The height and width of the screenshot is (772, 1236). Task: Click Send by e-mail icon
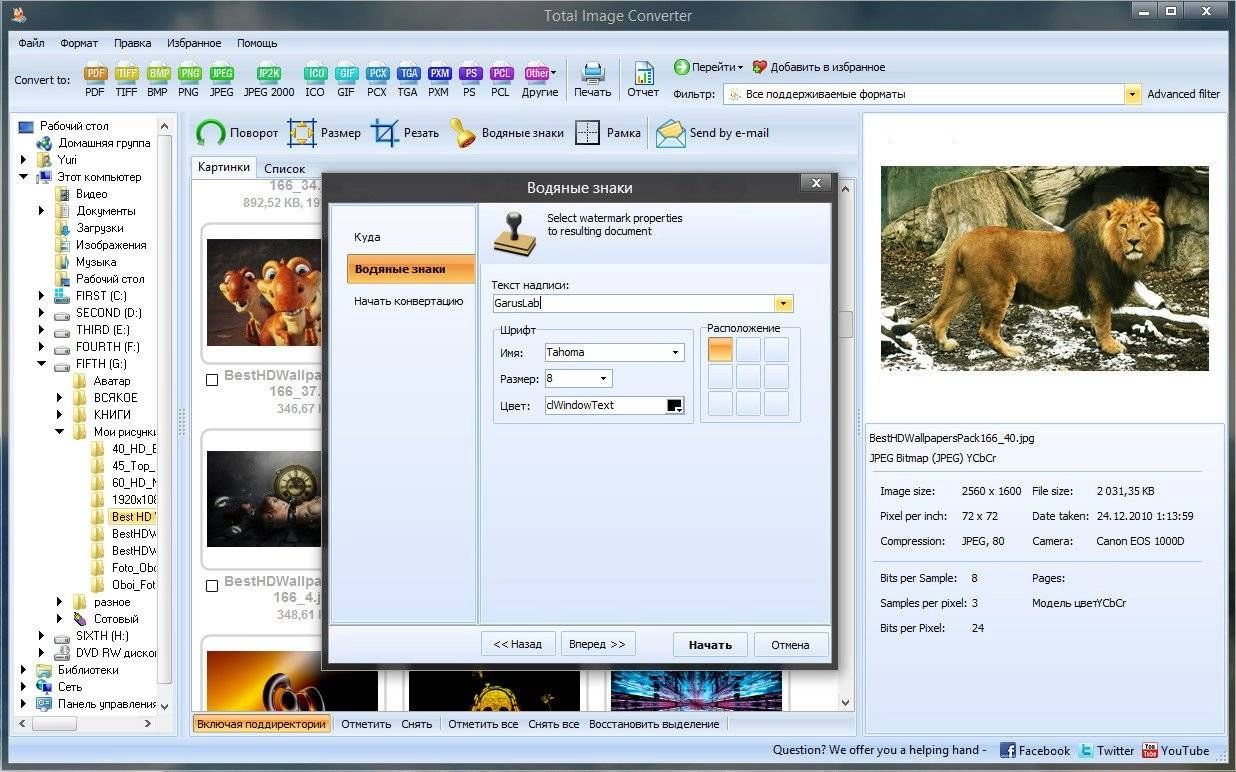(713, 133)
